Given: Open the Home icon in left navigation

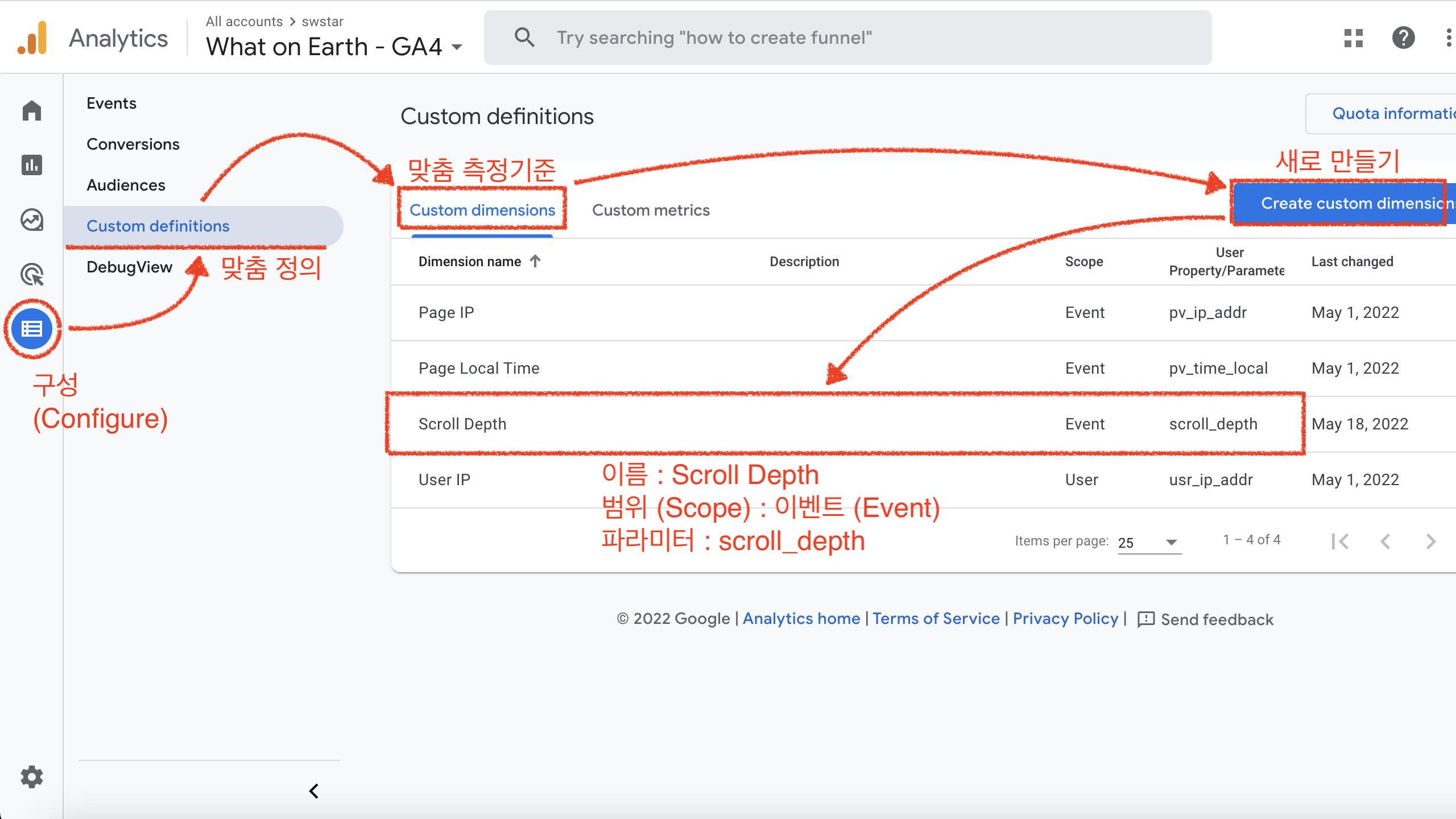Looking at the screenshot, I should point(32,110).
